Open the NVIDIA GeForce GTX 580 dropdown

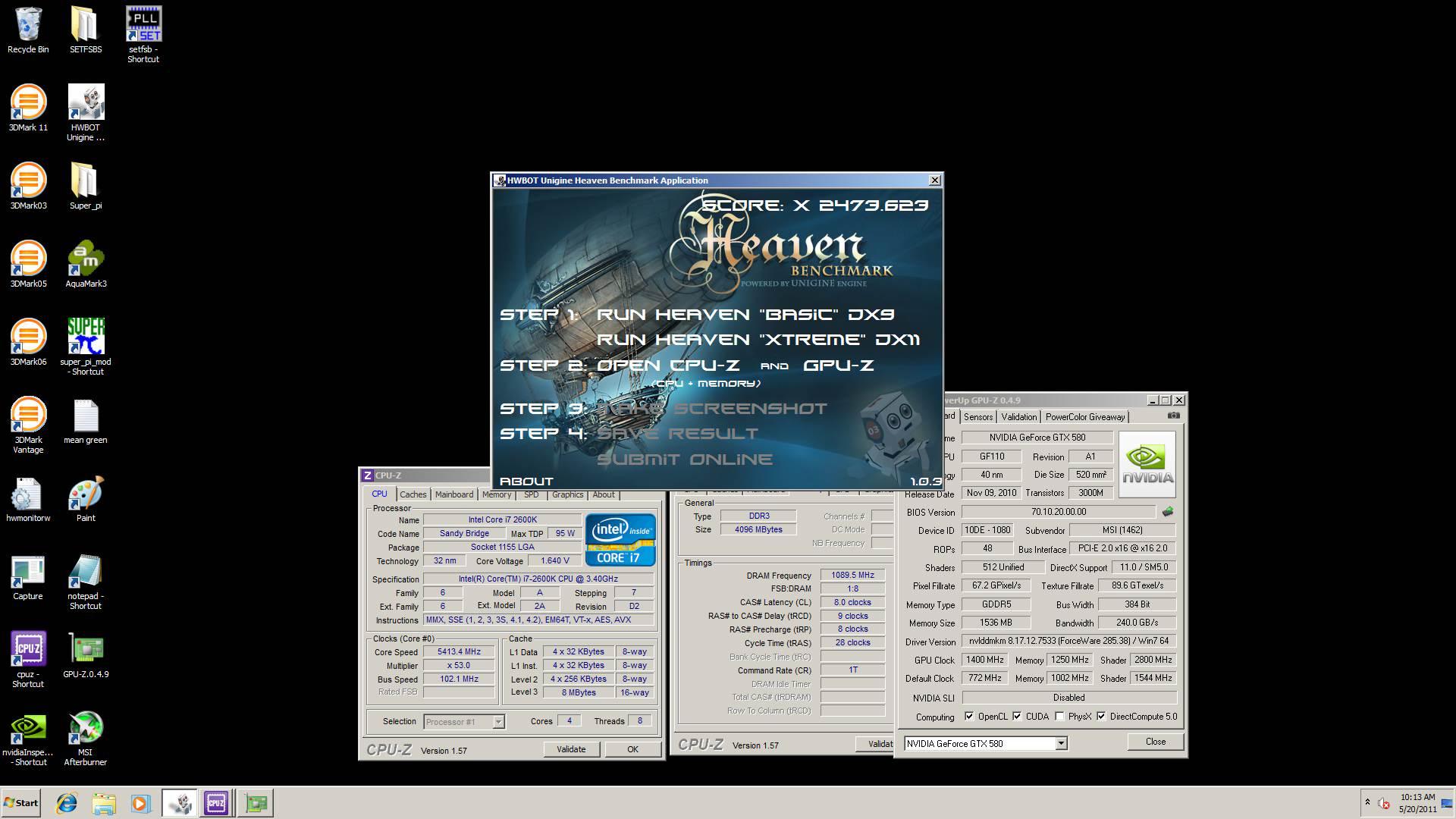pyautogui.click(x=1061, y=744)
